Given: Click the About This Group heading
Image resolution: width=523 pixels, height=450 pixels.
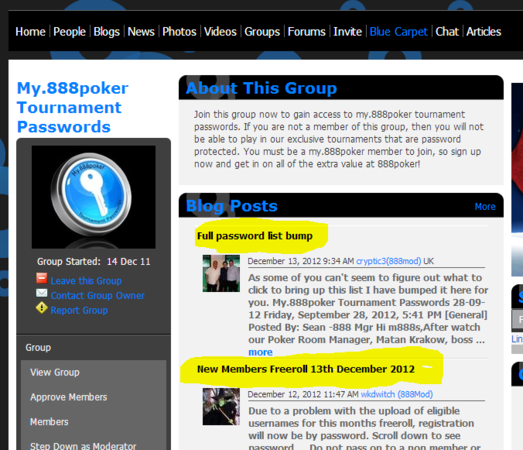Looking at the screenshot, I should 261,88.
